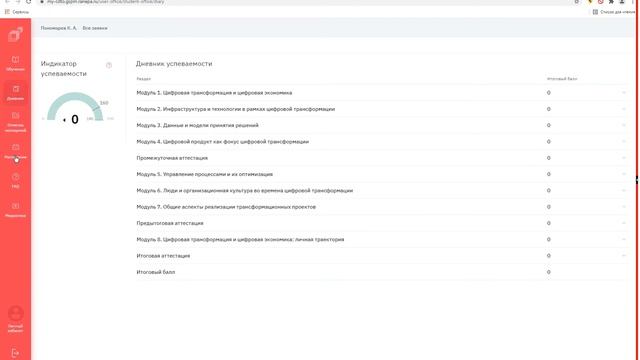Open the FAQ section in the sidebar
This screenshot has height=360, width=640.
point(16,180)
